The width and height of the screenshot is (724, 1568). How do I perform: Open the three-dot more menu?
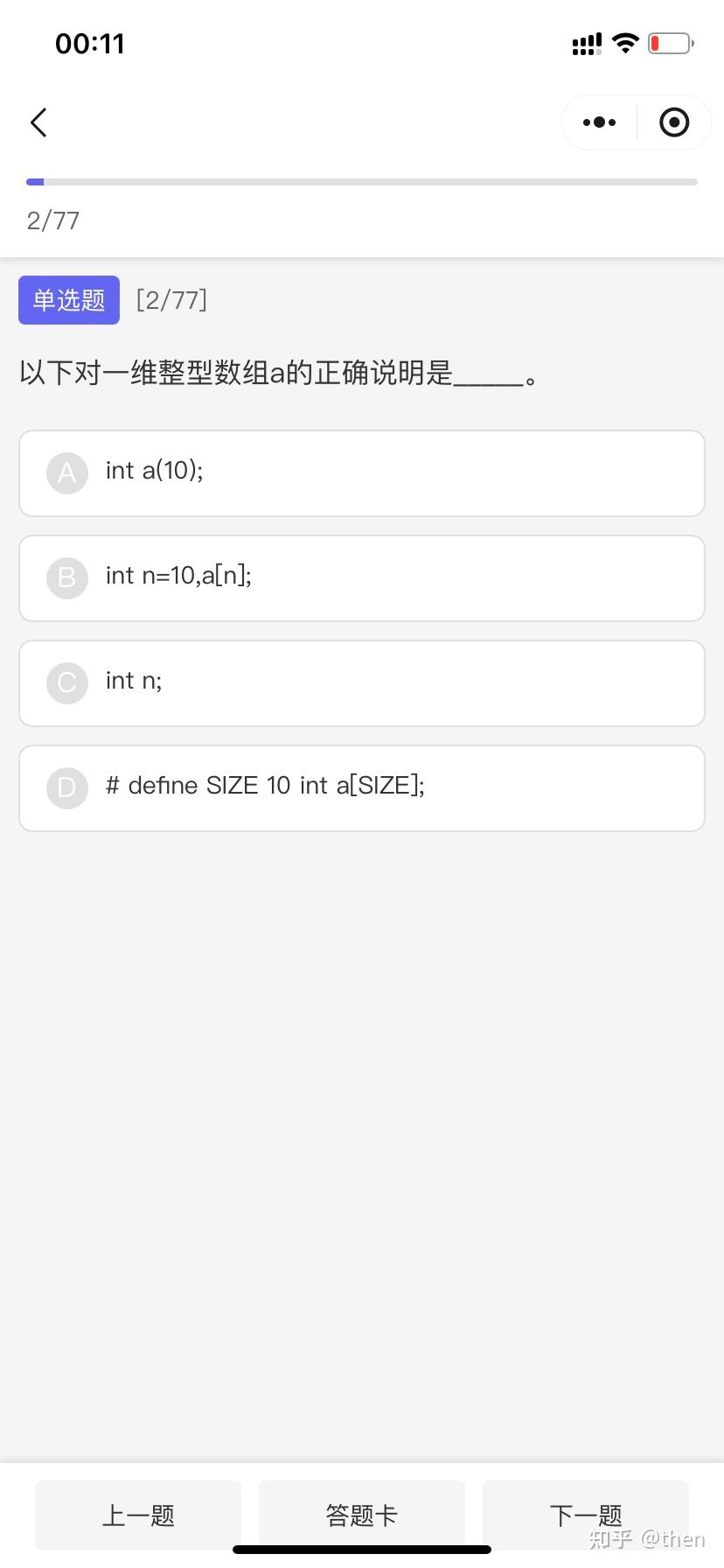pos(599,122)
